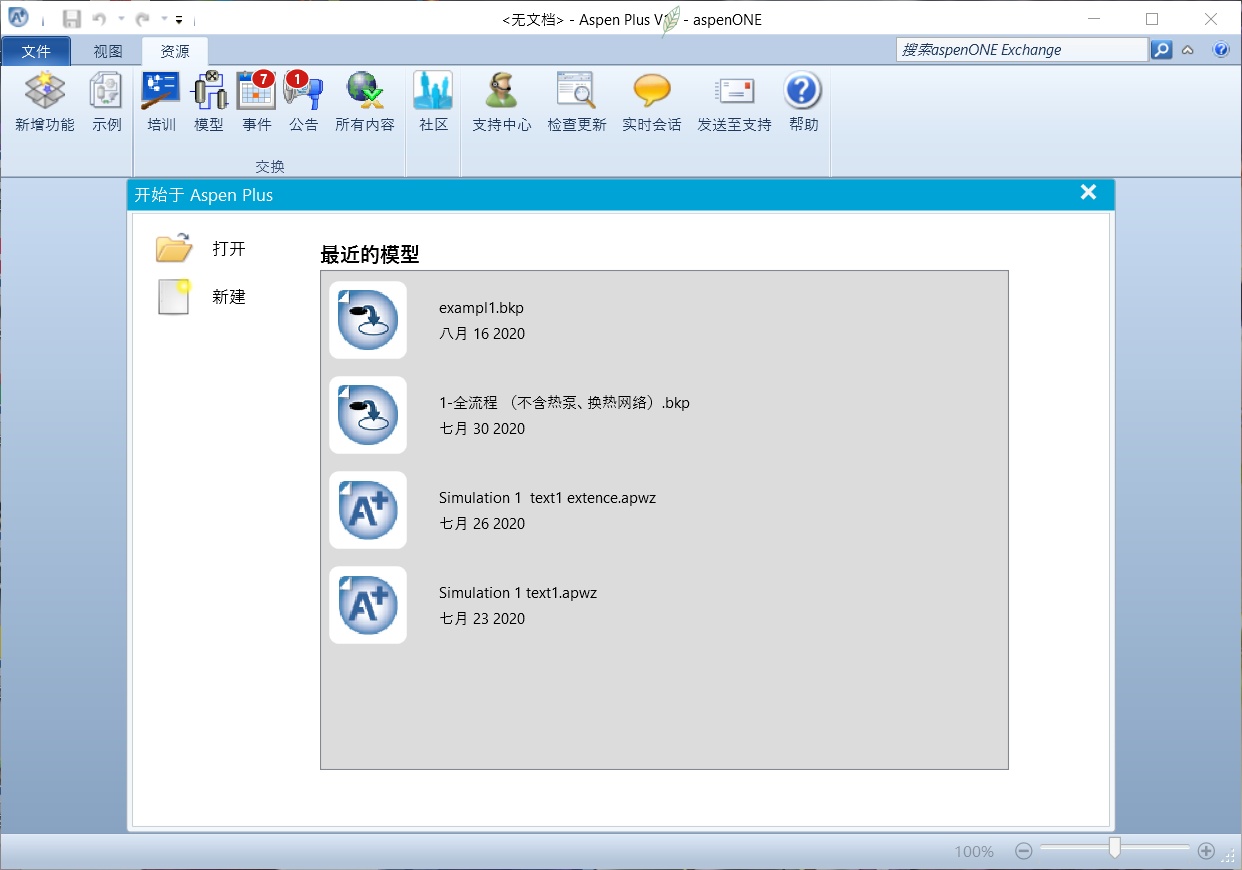
Task: Open the 支持中心 support center icon
Action: click(x=501, y=91)
